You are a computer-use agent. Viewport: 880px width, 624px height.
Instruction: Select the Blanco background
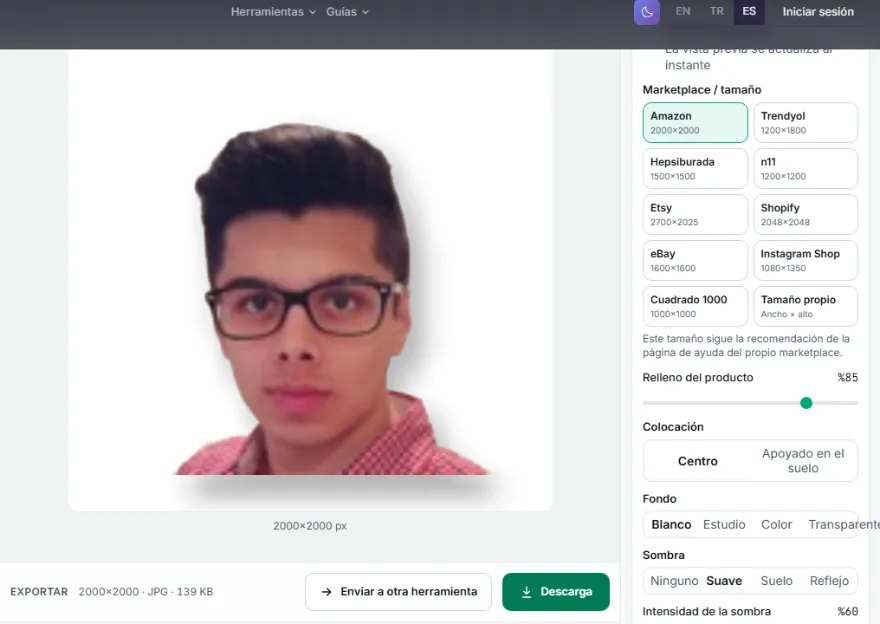(x=671, y=525)
